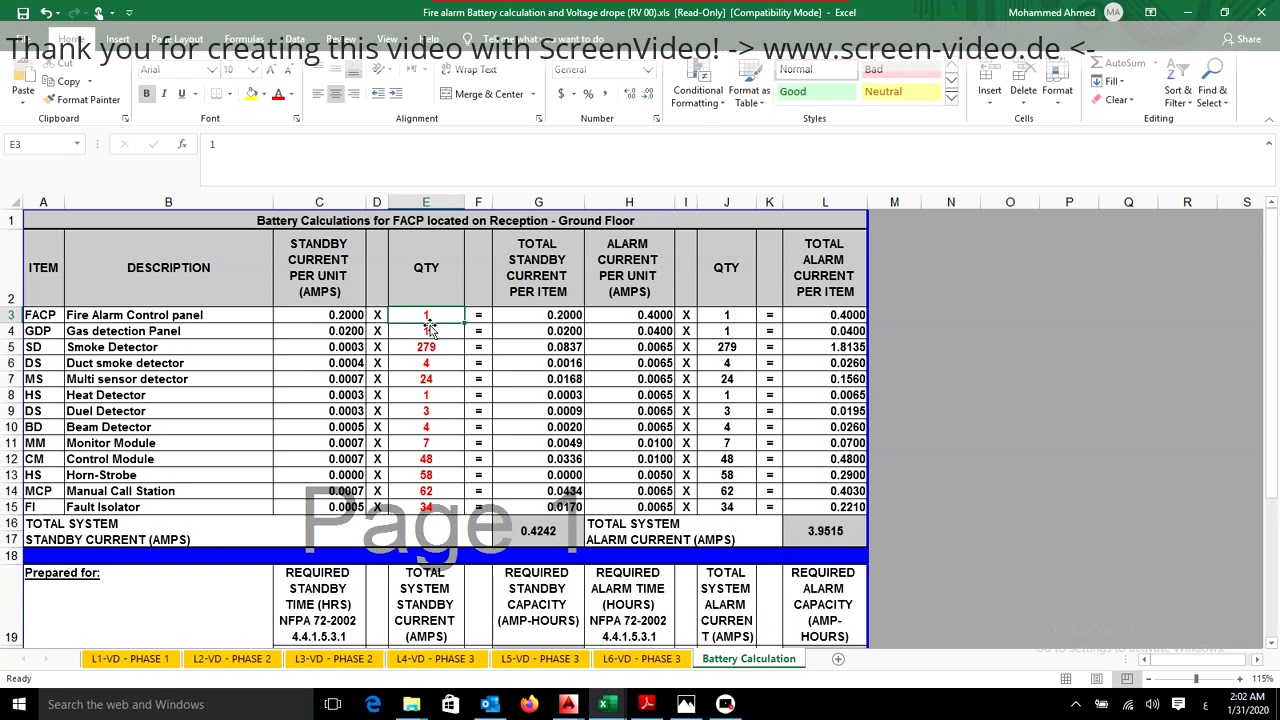Screen dimensions: 1280x720
Task: Switch to the L6-VD - PHASE 3 sheet
Action: 641,659
